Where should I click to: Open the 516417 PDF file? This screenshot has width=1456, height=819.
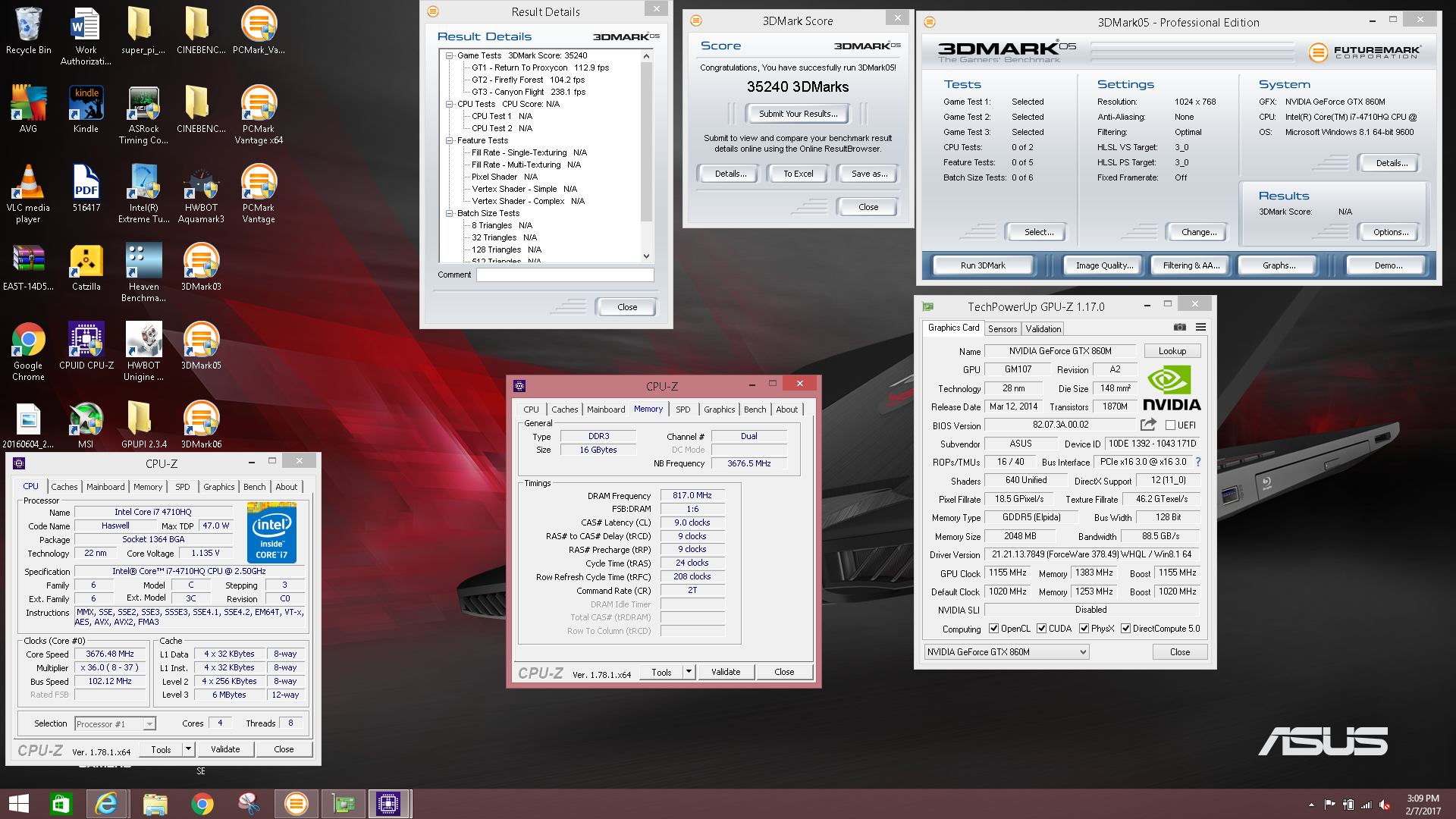point(86,188)
